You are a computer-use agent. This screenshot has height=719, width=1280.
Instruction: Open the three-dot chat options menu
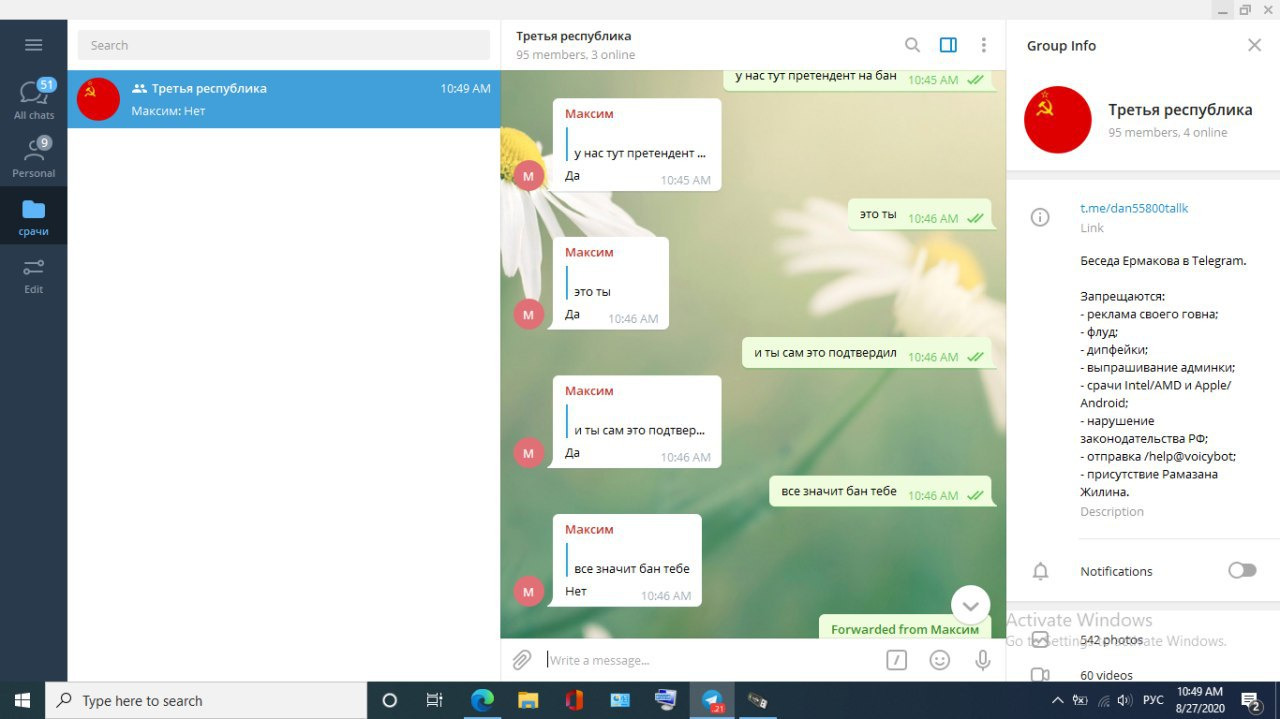[x=984, y=45]
